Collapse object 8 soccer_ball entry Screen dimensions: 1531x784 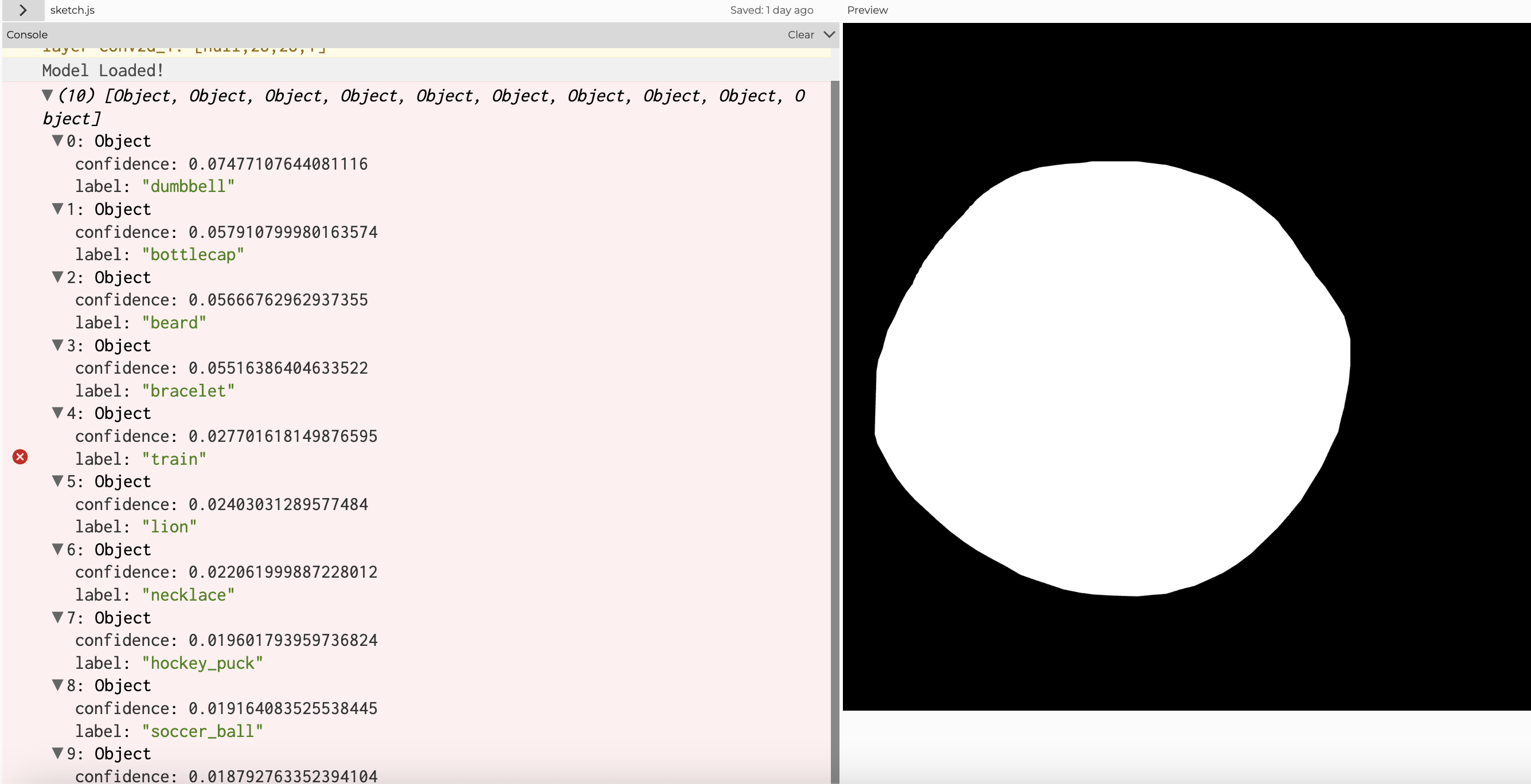(58, 685)
